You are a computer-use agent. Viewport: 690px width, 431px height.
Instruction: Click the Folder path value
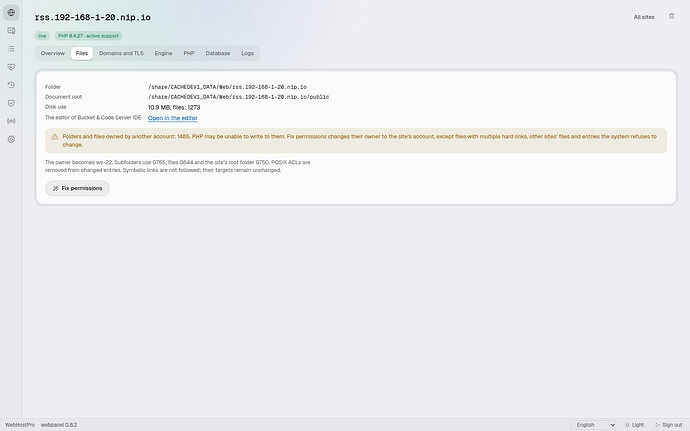228,87
